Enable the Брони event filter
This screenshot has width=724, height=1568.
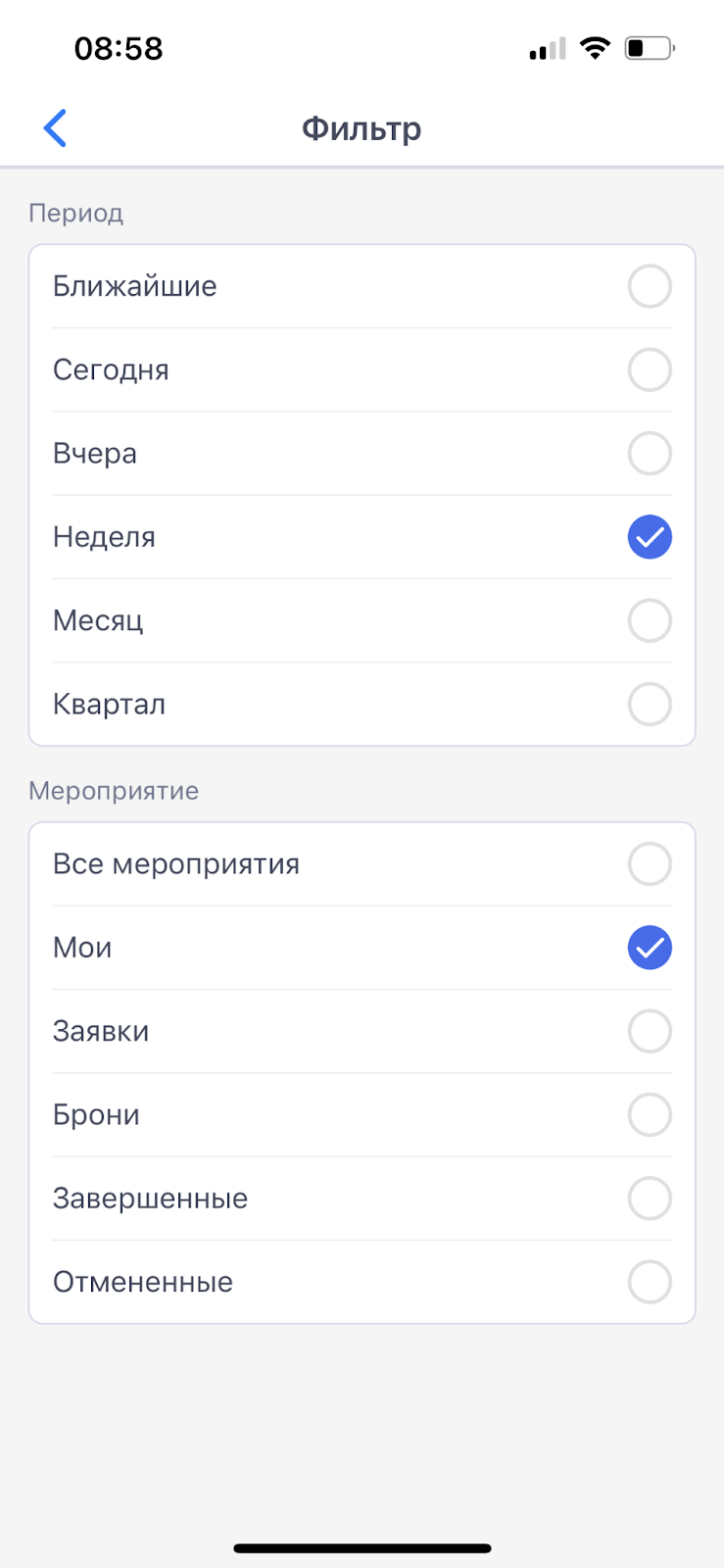(650, 1114)
